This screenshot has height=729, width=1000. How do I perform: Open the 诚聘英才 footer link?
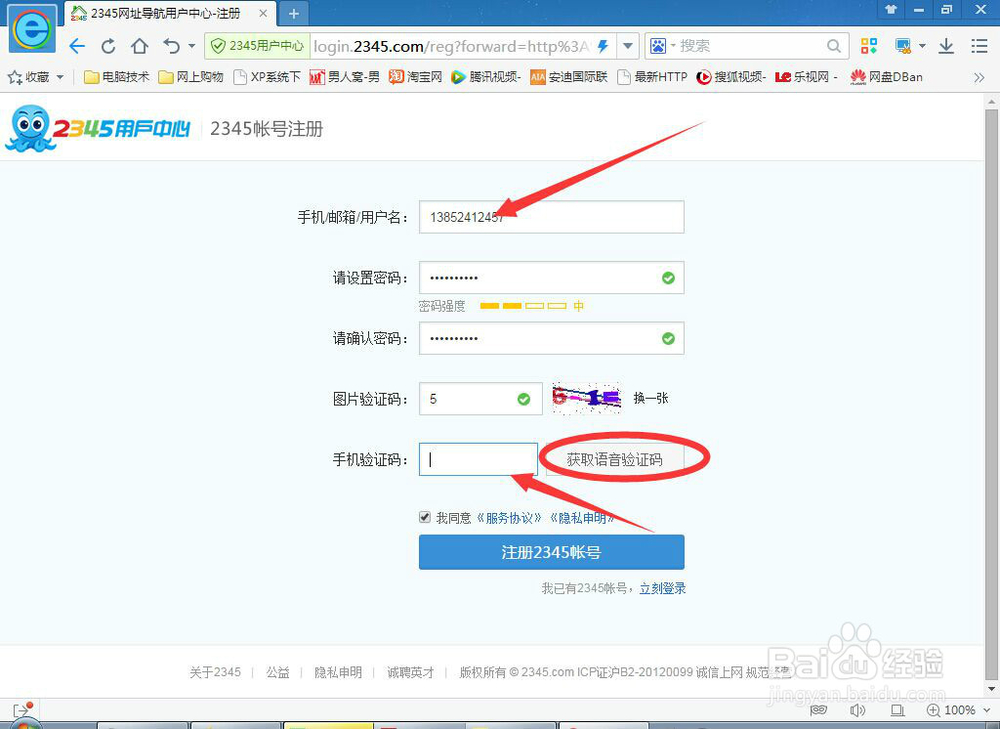(410, 672)
